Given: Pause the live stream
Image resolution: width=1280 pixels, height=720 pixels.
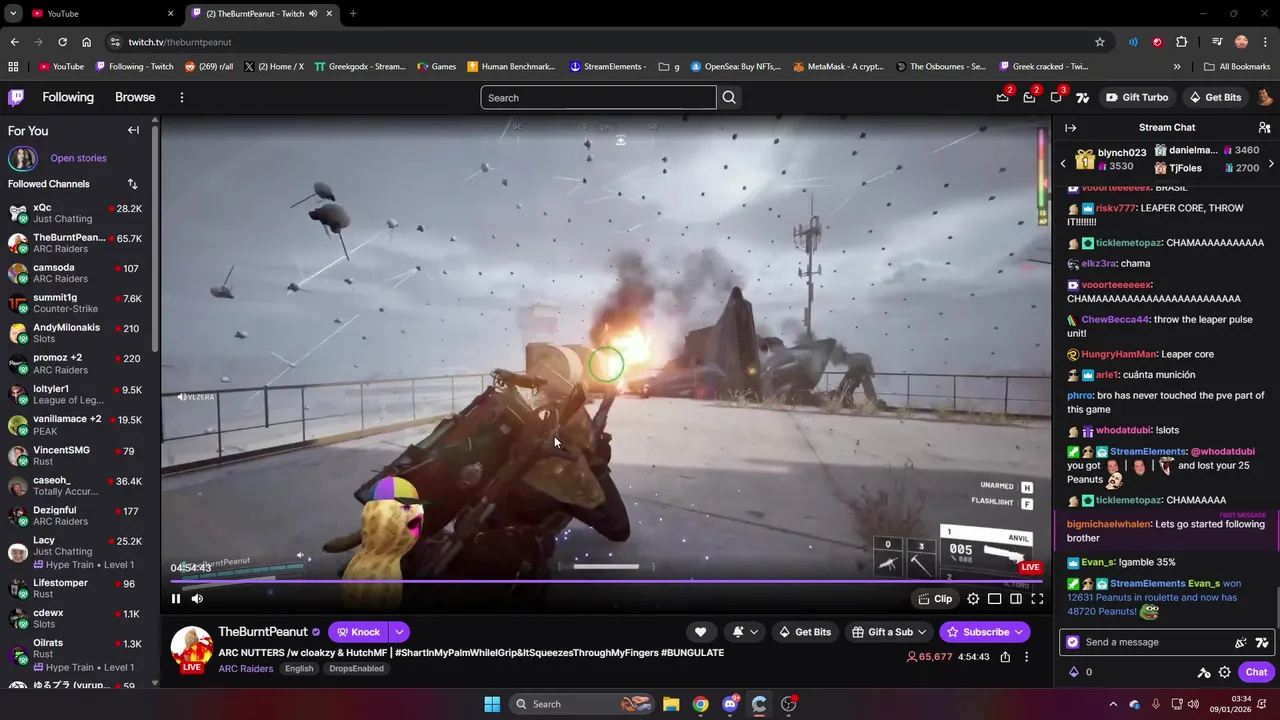Looking at the screenshot, I should [176, 599].
